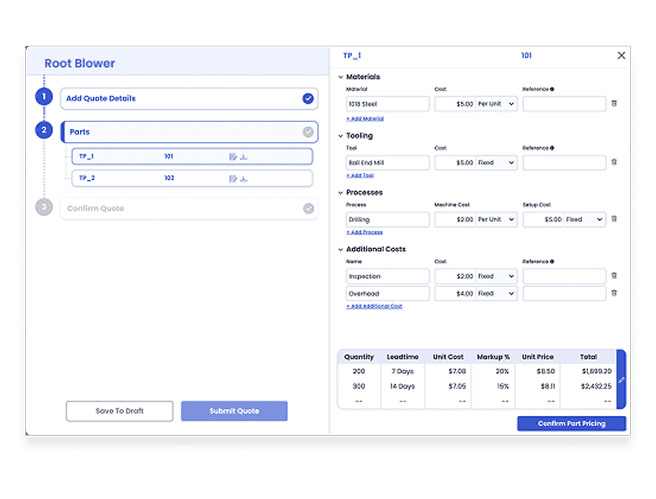
Task: Click the edit icon on TP_1 part
Action: [x=232, y=157]
